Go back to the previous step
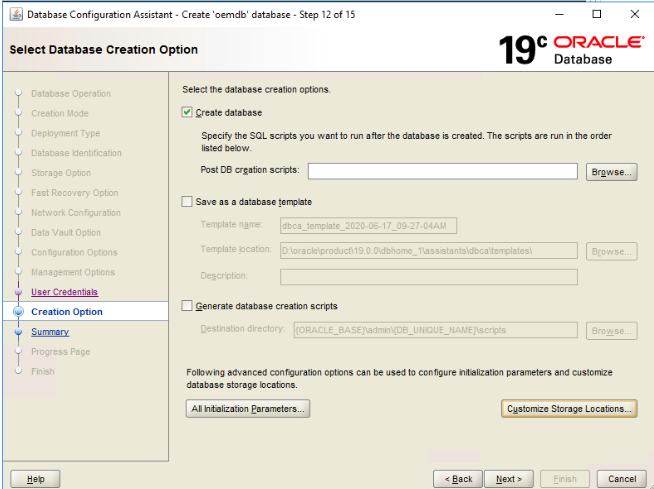 [x=459, y=479]
